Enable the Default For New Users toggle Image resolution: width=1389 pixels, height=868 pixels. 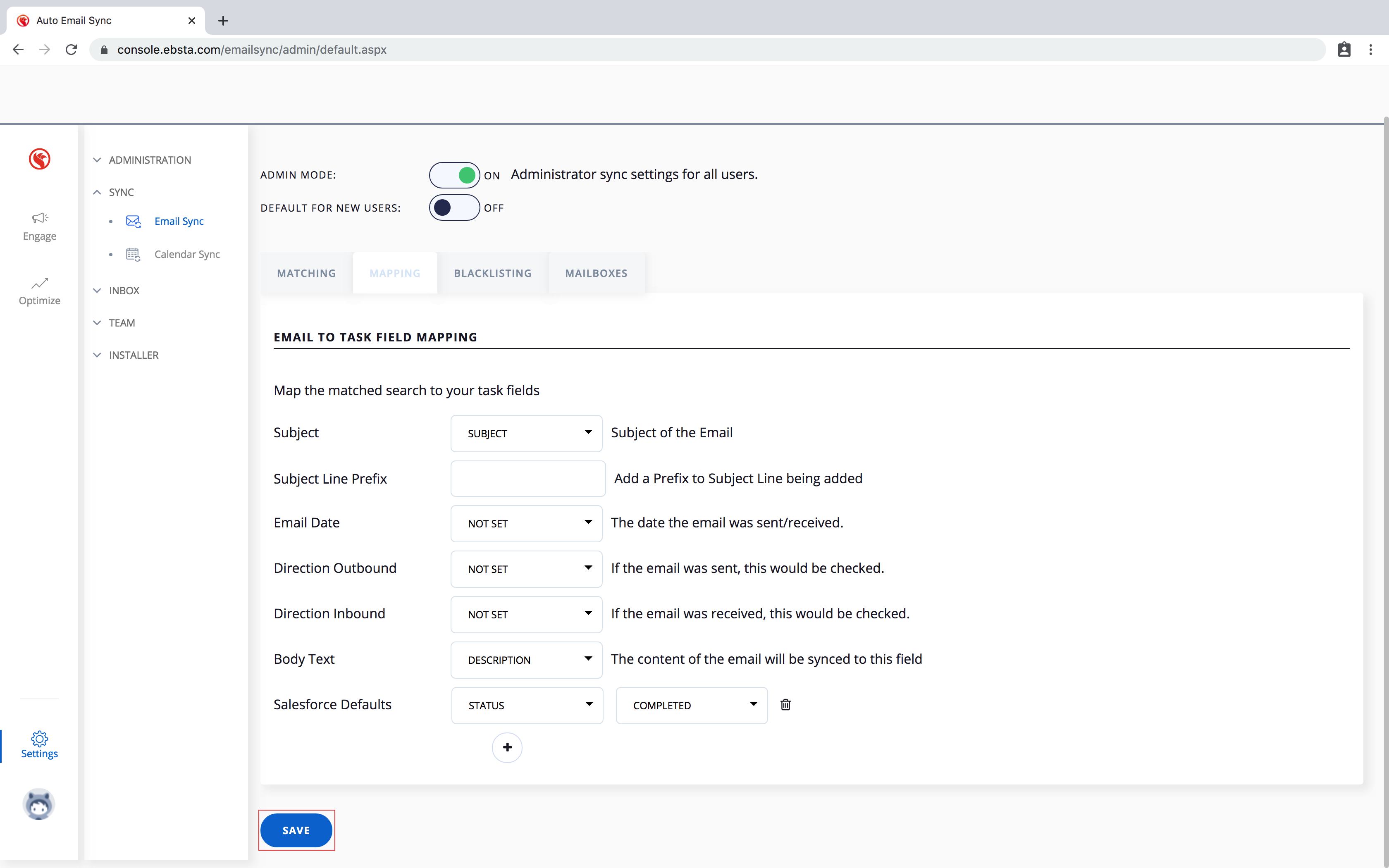(x=454, y=208)
